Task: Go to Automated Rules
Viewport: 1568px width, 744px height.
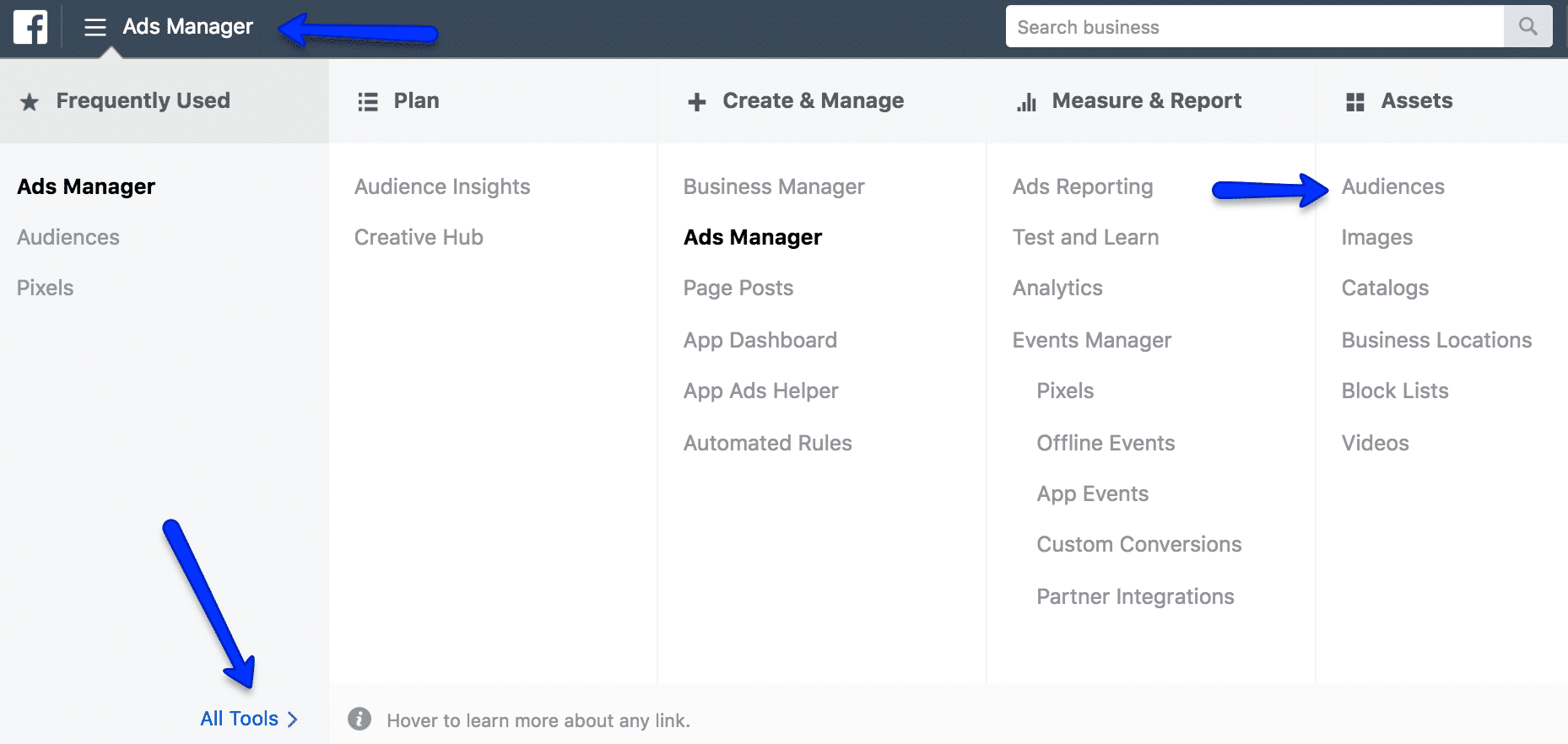Action: tap(768, 443)
